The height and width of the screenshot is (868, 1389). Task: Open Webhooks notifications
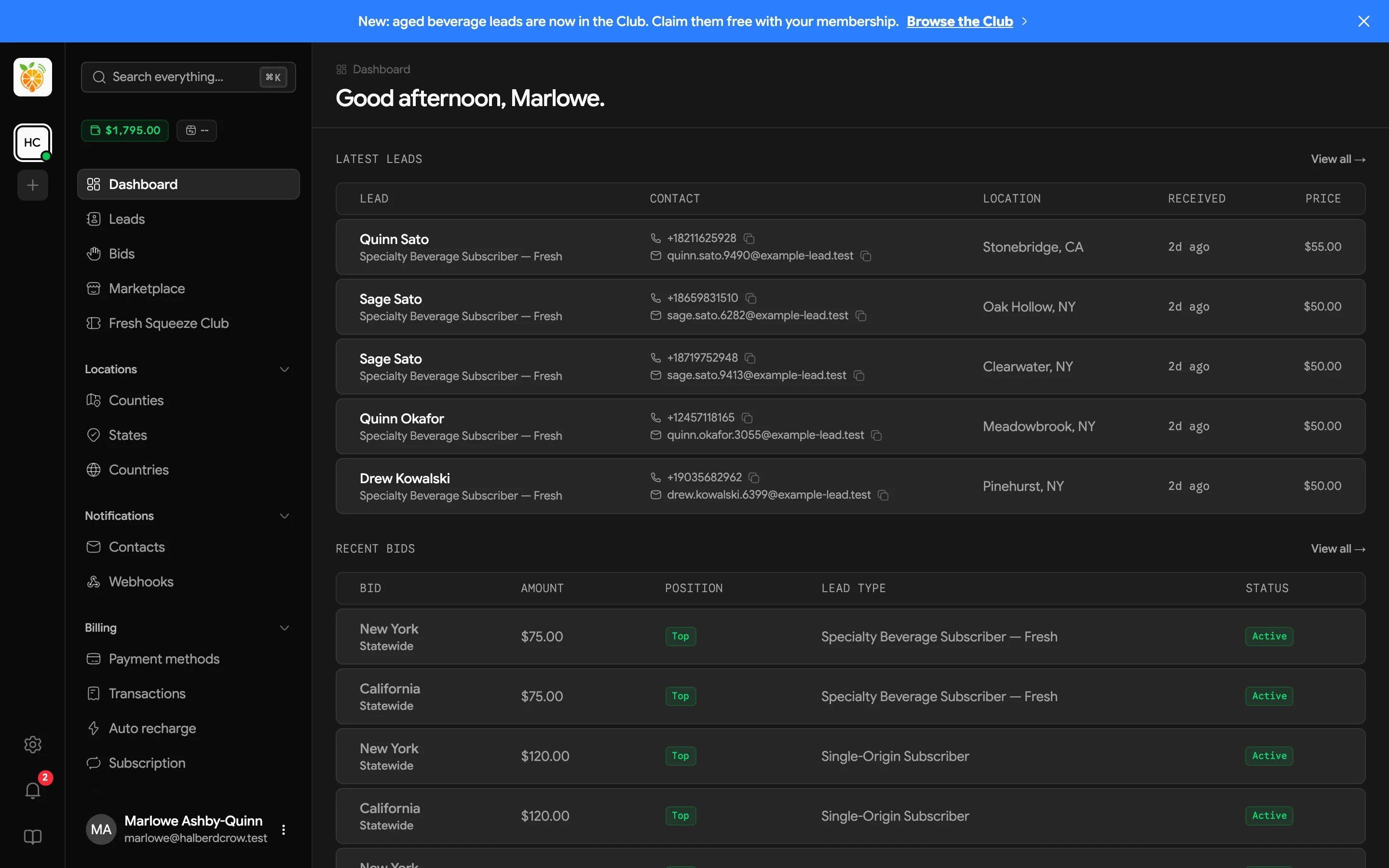pos(188,582)
